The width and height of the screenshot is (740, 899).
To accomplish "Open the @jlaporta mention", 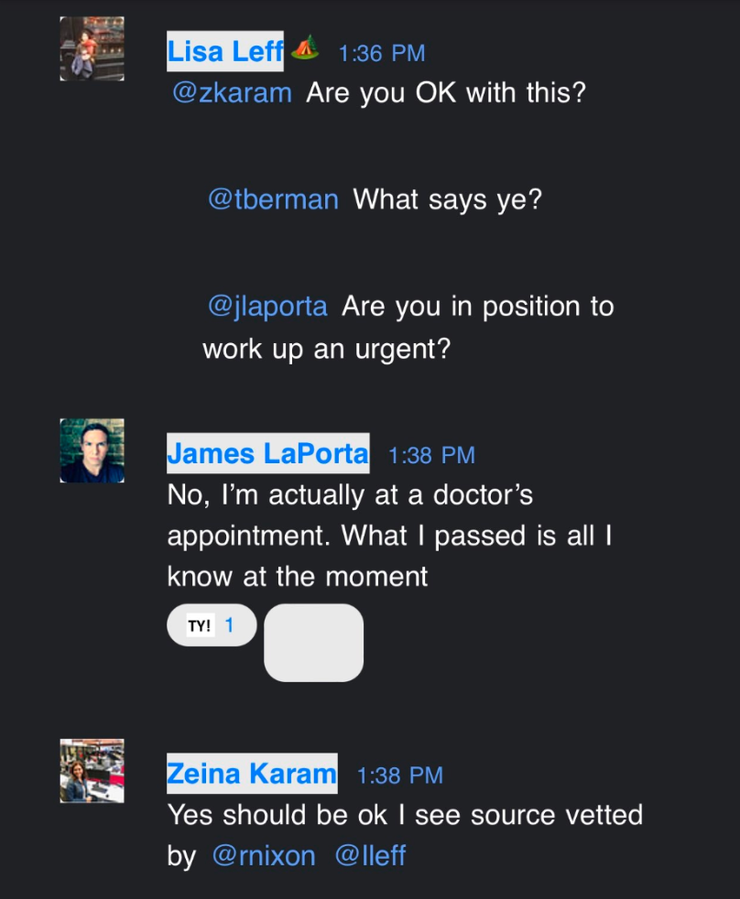I will [x=267, y=306].
